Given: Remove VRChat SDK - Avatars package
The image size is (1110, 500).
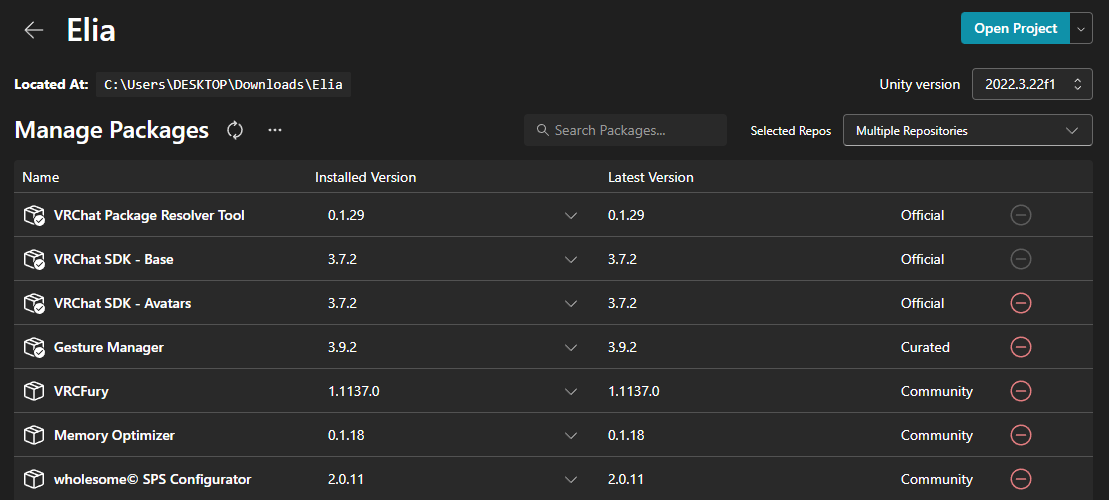Looking at the screenshot, I should 1020,303.
